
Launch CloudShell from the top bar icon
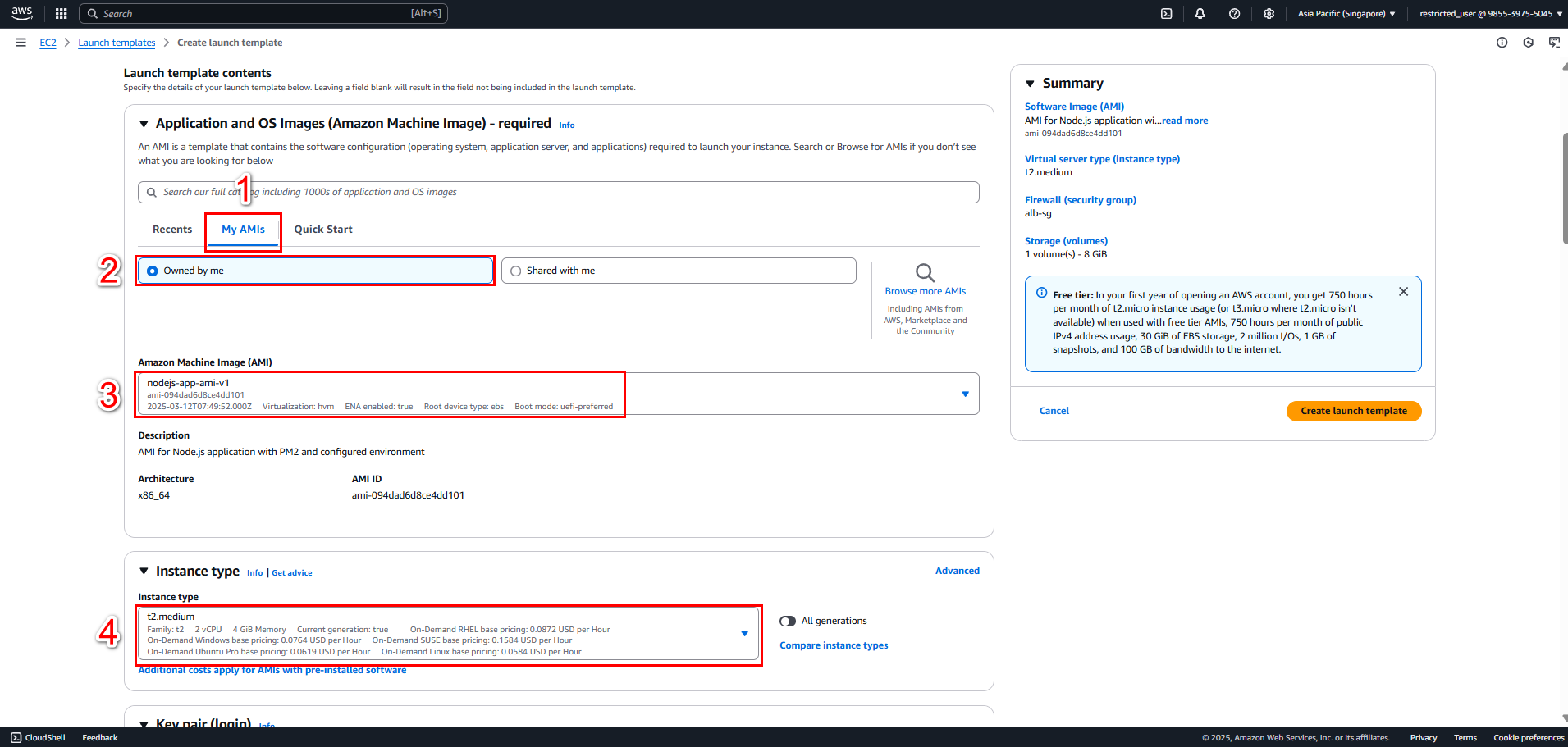(1166, 13)
